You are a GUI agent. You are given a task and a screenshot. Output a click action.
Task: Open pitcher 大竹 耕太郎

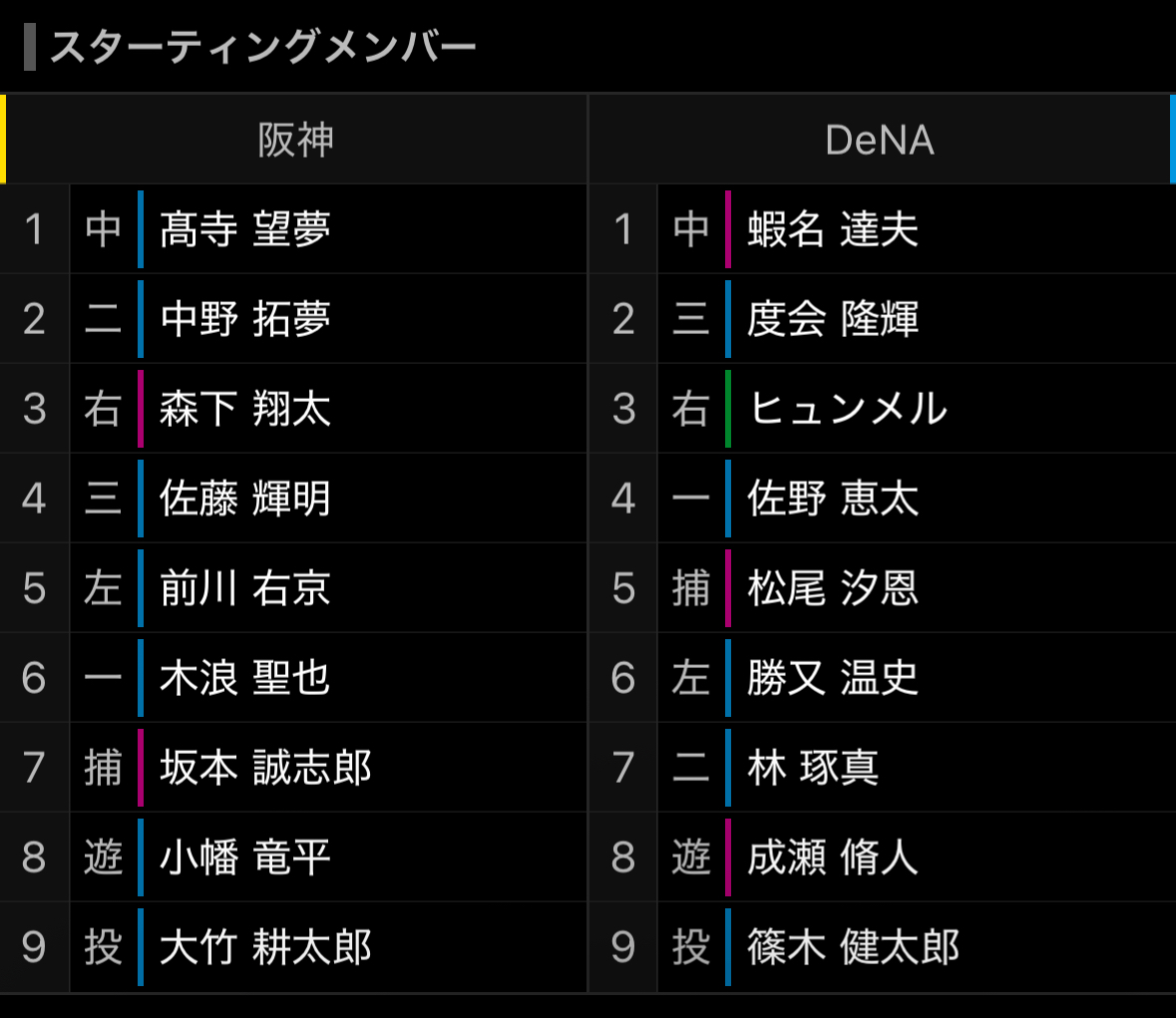click(x=265, y=947)
